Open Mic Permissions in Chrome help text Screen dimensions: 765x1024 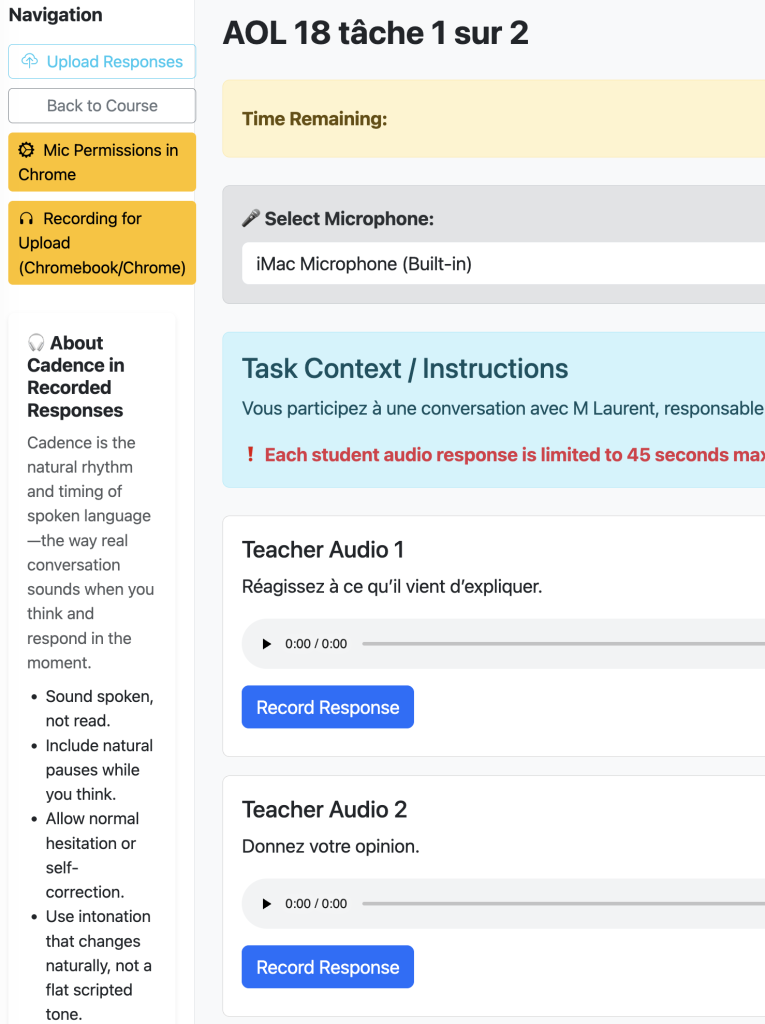[101, 162]
